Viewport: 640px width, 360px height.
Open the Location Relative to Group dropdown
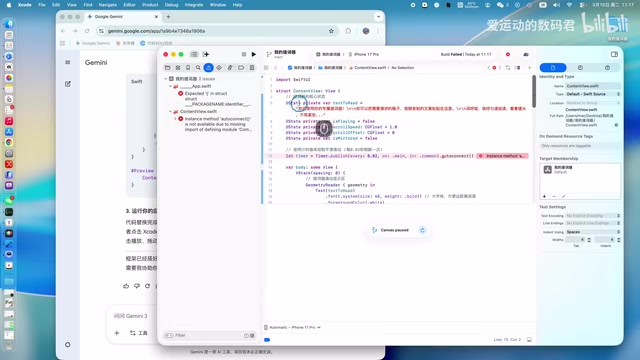[x=593, y=103]
